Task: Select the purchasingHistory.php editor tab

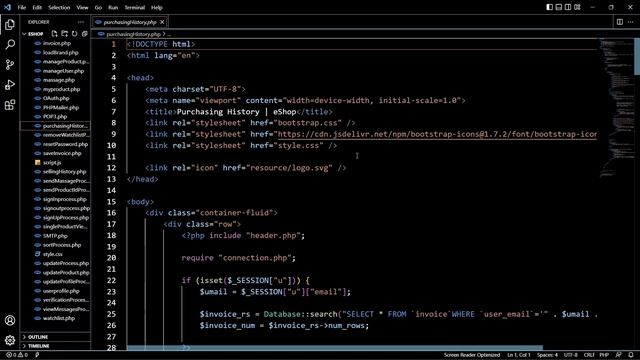Action: pos(129,22)
